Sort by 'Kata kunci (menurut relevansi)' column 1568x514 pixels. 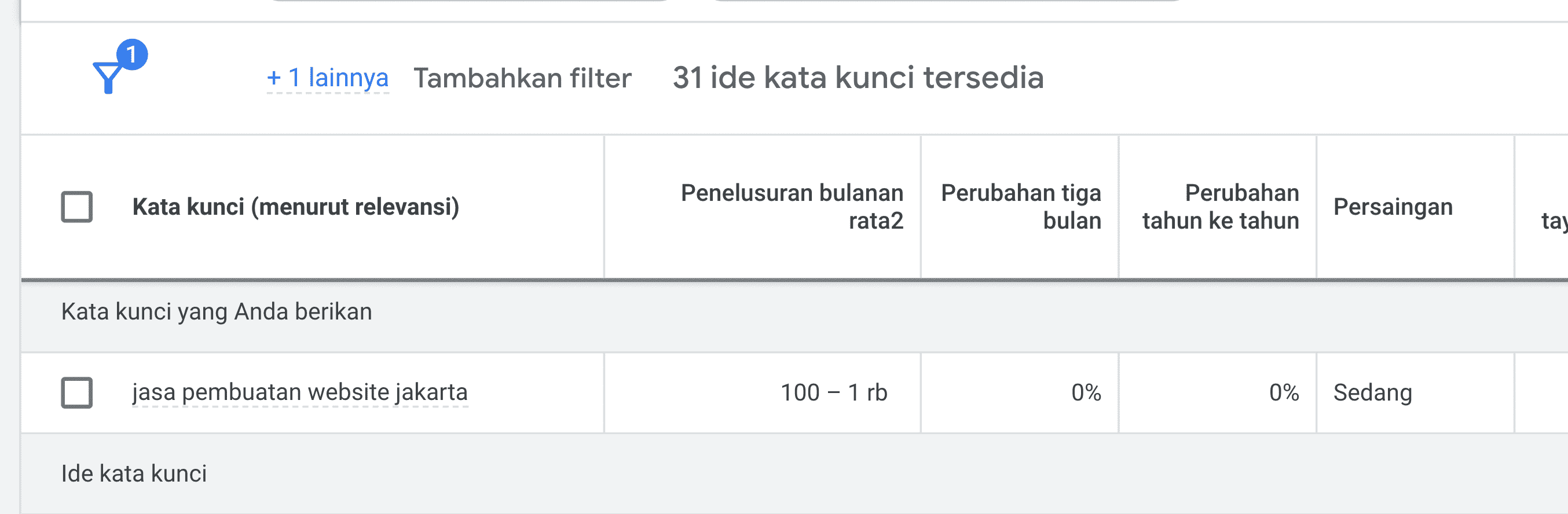[x=296, y=207]
